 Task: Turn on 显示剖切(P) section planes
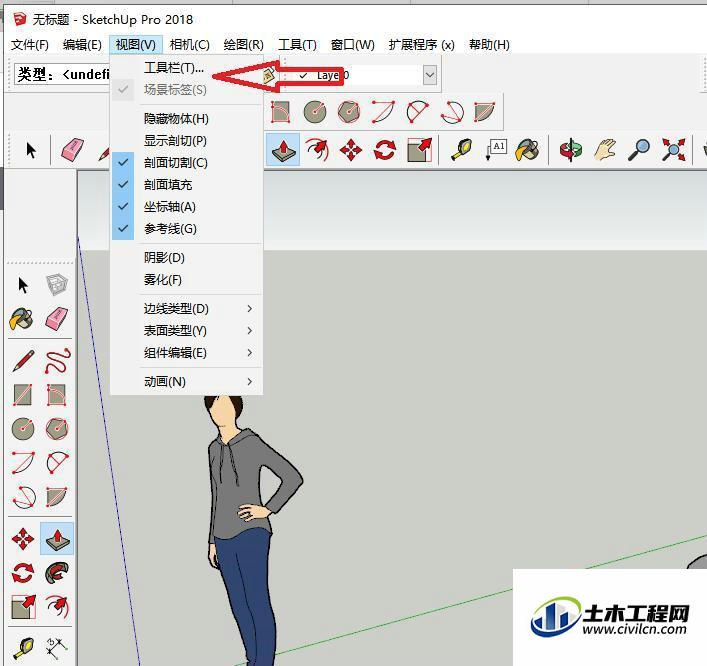(187, 141)
